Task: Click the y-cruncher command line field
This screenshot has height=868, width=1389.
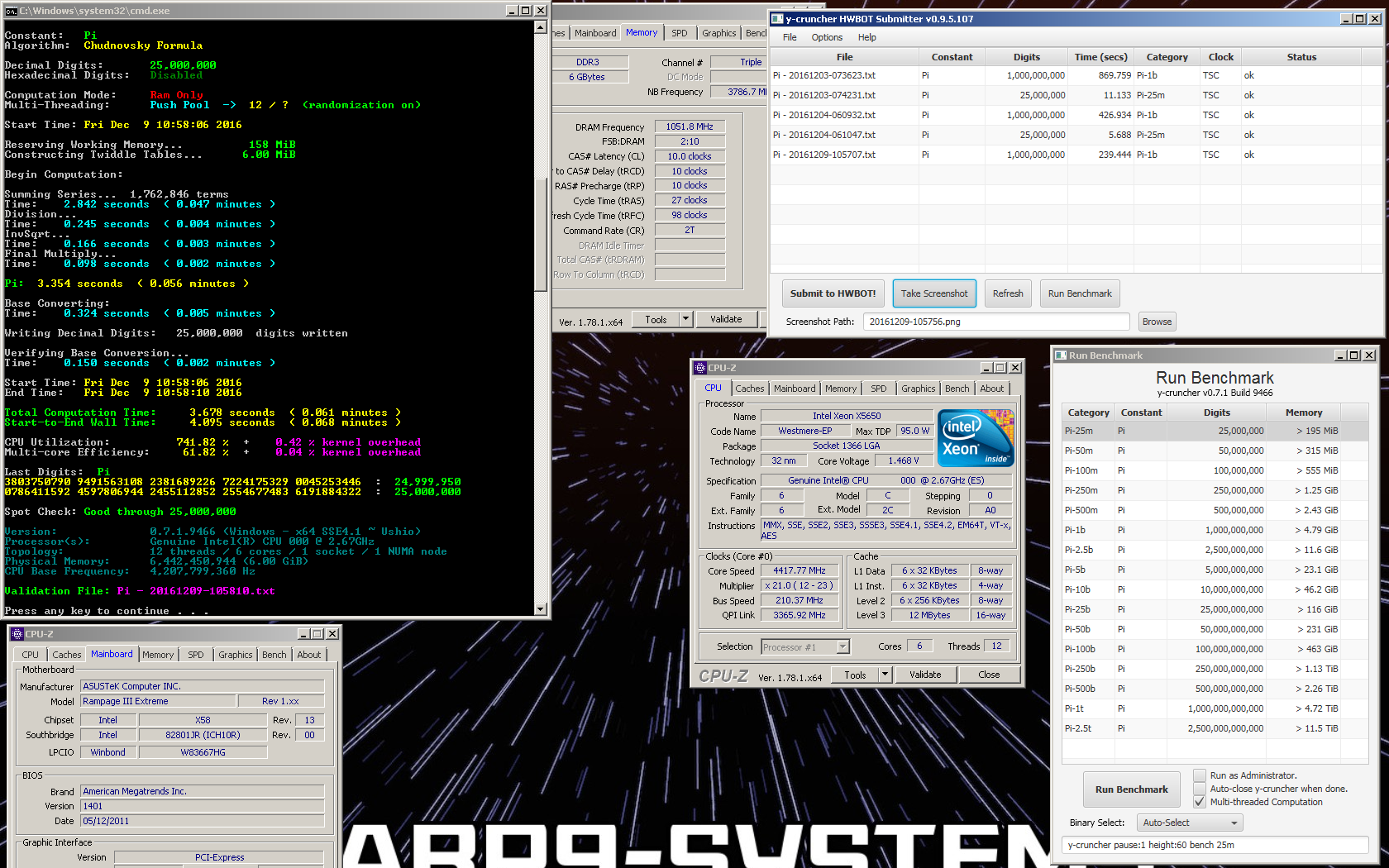Action: (x=1215, y=845)
